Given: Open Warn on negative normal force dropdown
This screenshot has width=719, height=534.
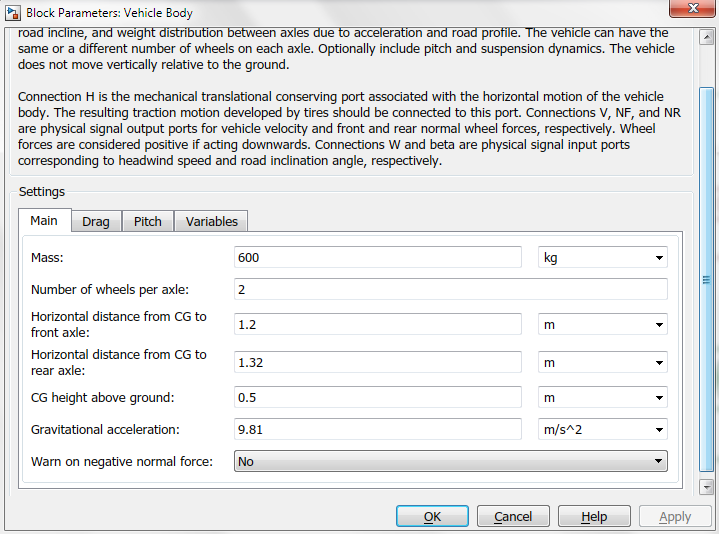Looking at the screenshot, I should tap(451, 461).
